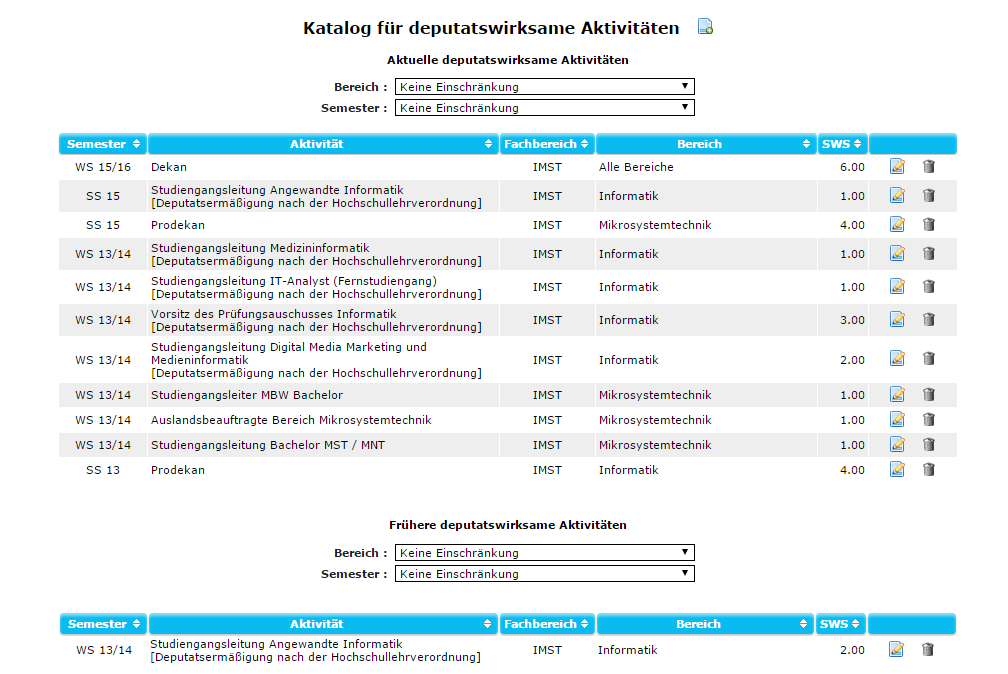This screenshot has width=1008, height=674.
Task: Select the 'WS 15/16' semester cell
Action: click(103, 167)
